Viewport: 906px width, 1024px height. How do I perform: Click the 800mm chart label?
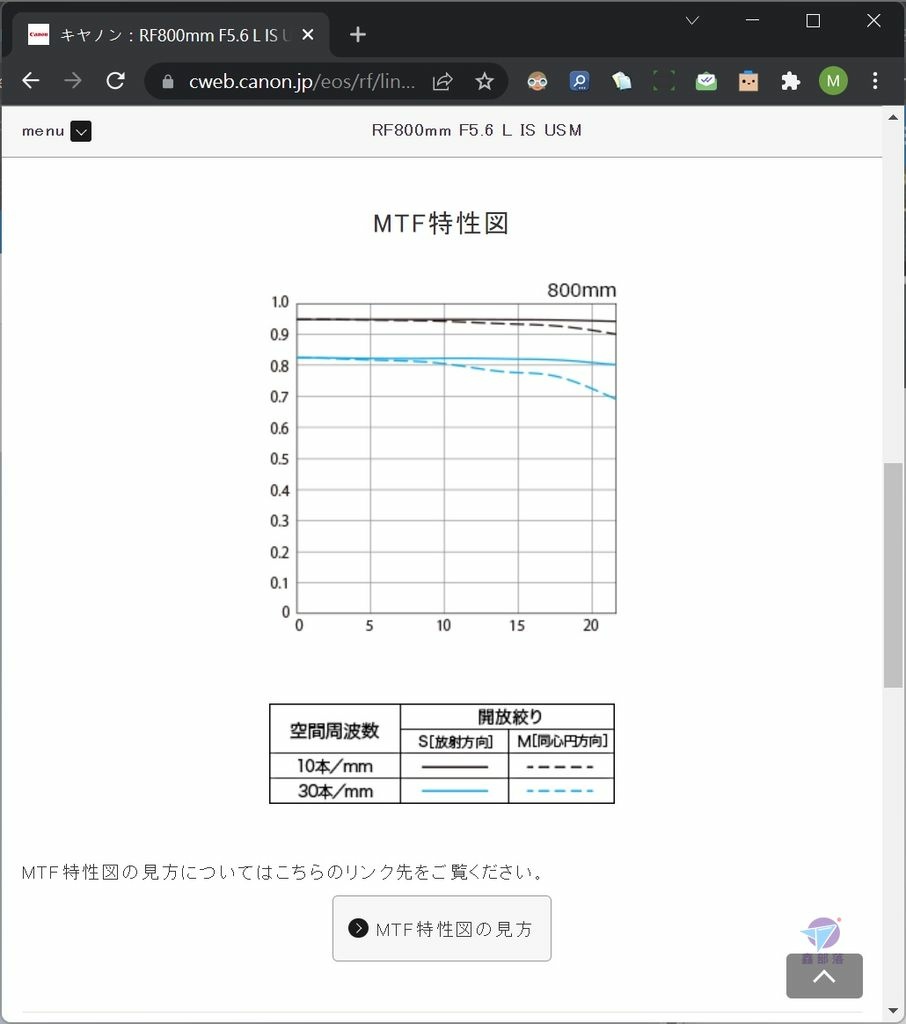tap(581, 290)
